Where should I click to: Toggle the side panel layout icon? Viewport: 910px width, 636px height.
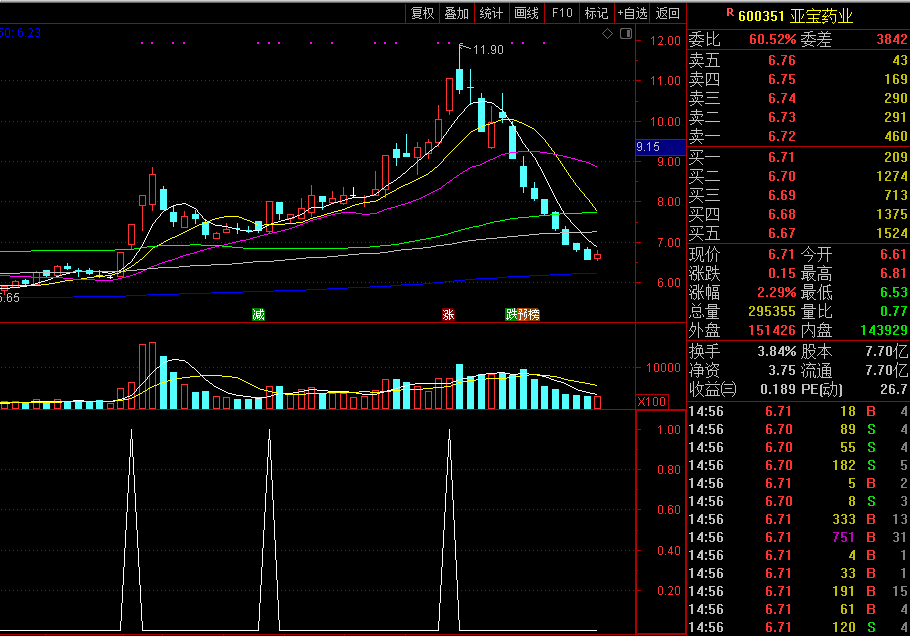[626, 34]
